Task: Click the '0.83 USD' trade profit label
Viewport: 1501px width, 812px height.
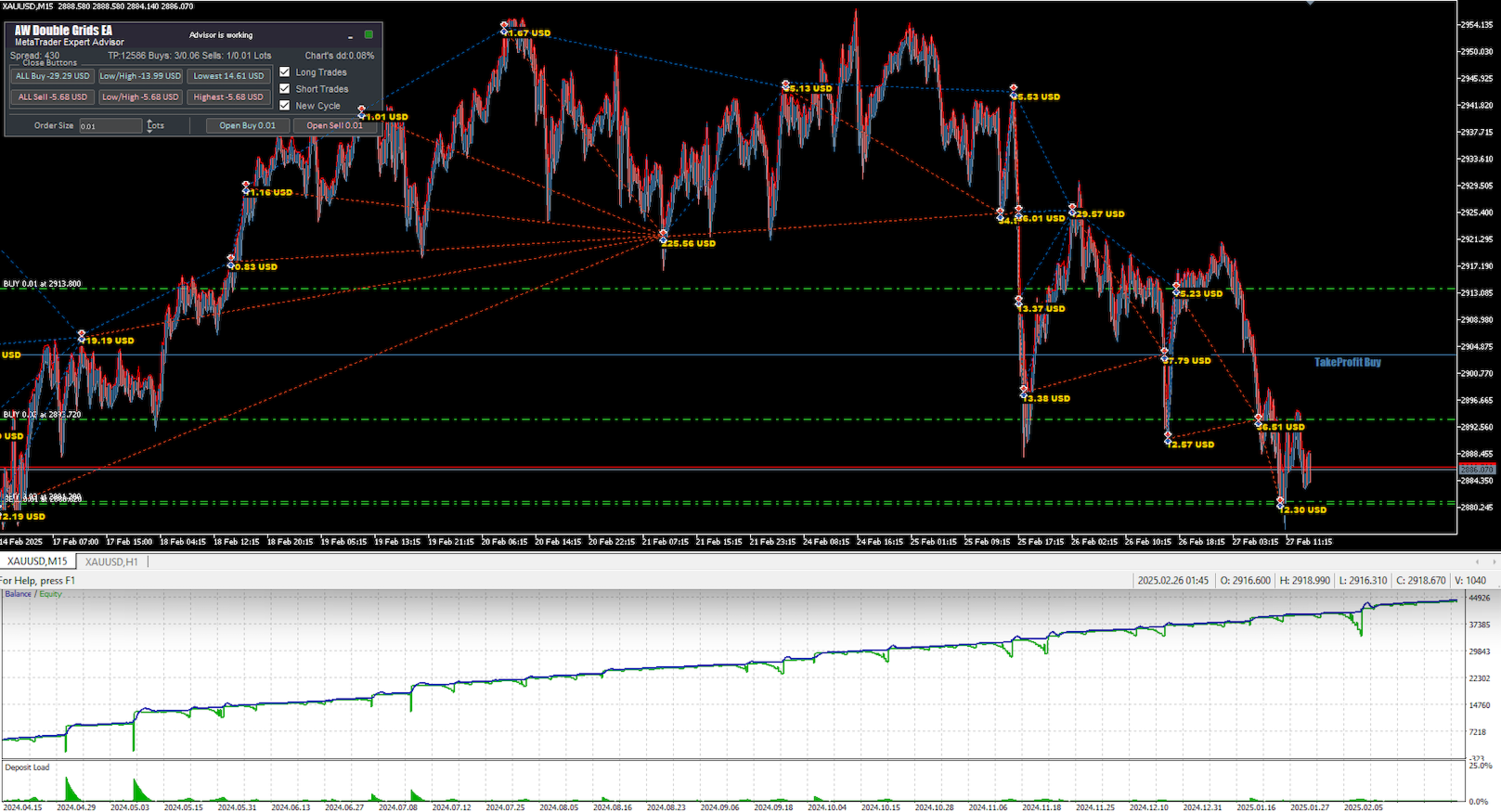Action: 256,266
